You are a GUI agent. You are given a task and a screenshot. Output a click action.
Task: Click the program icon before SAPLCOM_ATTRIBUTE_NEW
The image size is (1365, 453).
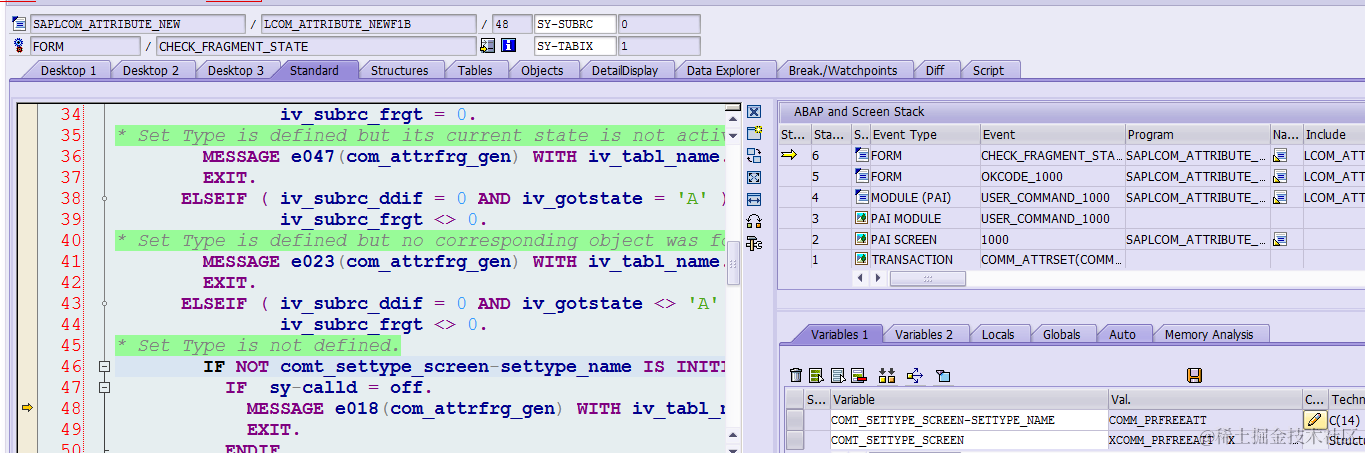coord(19,23)
